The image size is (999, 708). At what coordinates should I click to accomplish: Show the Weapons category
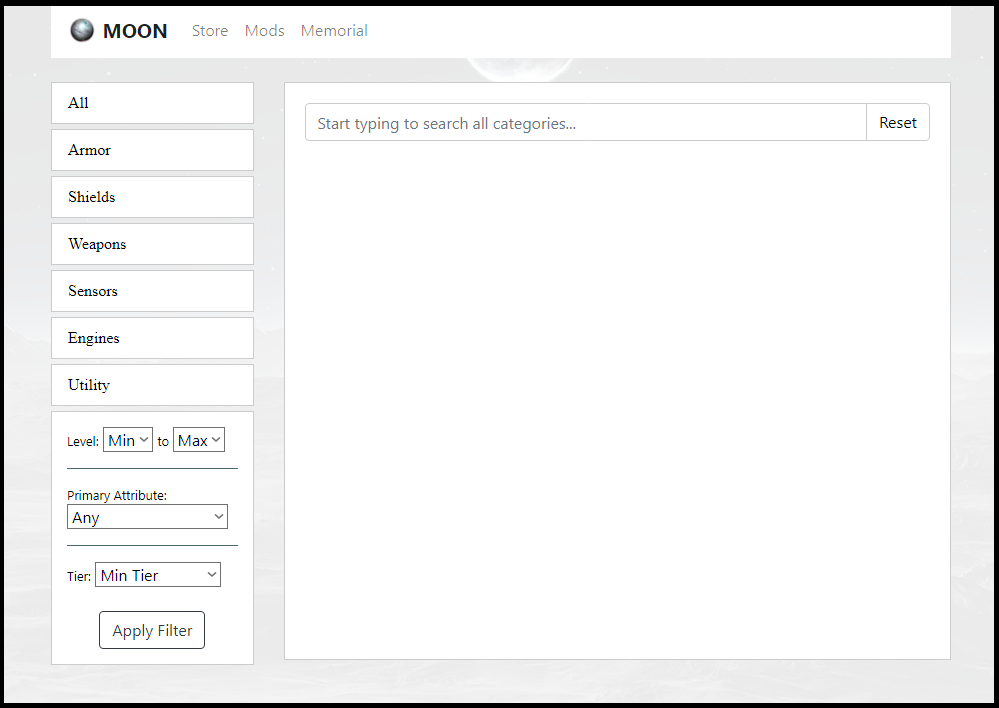[x=152, y=244]
